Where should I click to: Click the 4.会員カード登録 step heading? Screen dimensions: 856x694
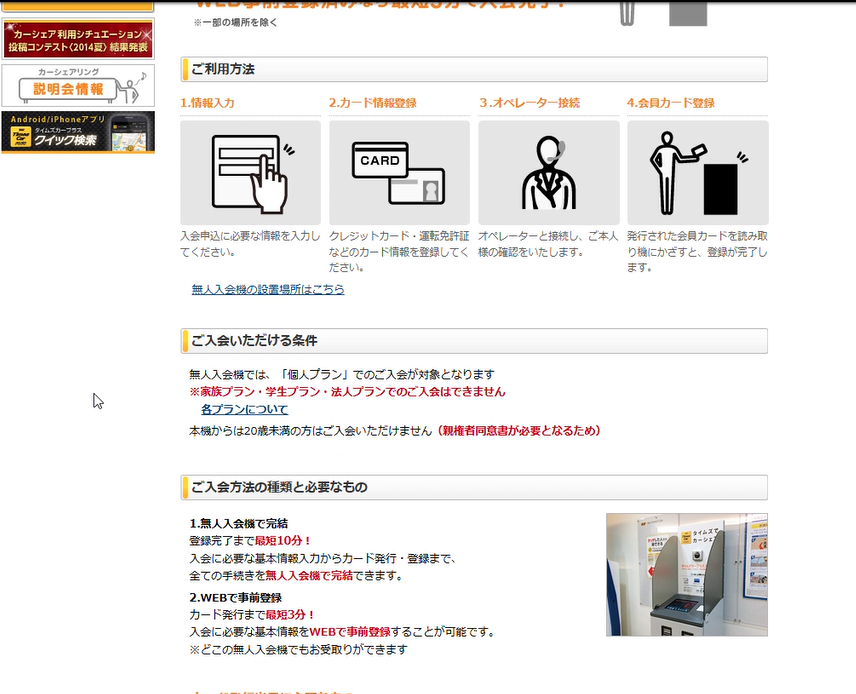tap(671, 103)
